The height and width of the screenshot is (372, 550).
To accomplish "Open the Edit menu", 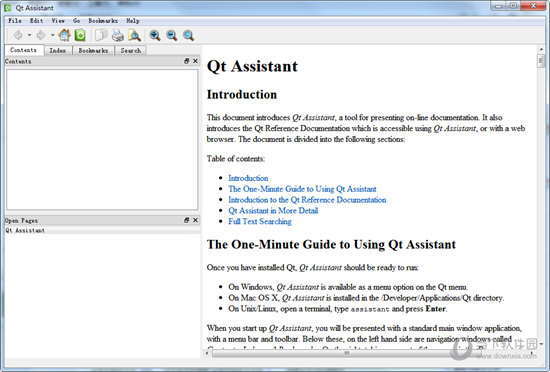I will [x=36, y=21].
